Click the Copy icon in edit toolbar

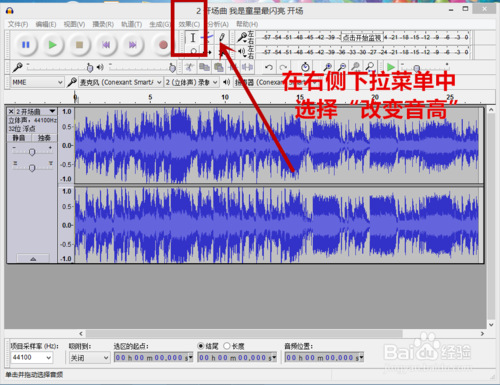[x=204, y=67]
